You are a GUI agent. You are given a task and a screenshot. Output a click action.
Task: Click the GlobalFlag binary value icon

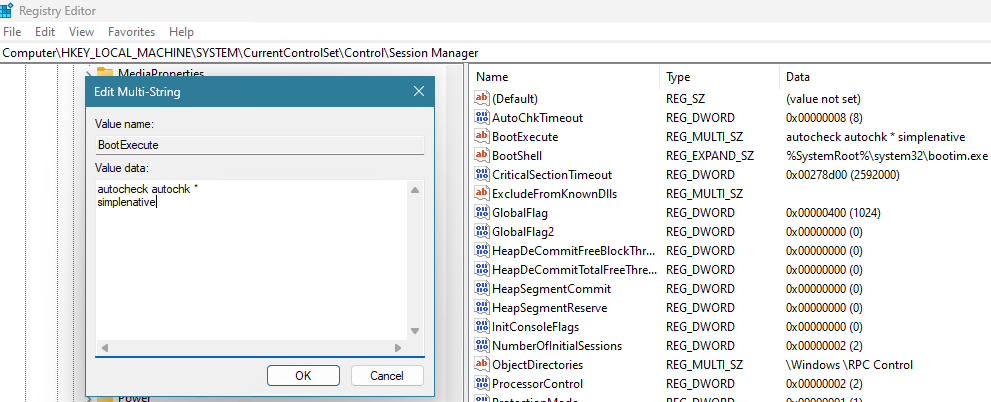(x=482, y=213)
